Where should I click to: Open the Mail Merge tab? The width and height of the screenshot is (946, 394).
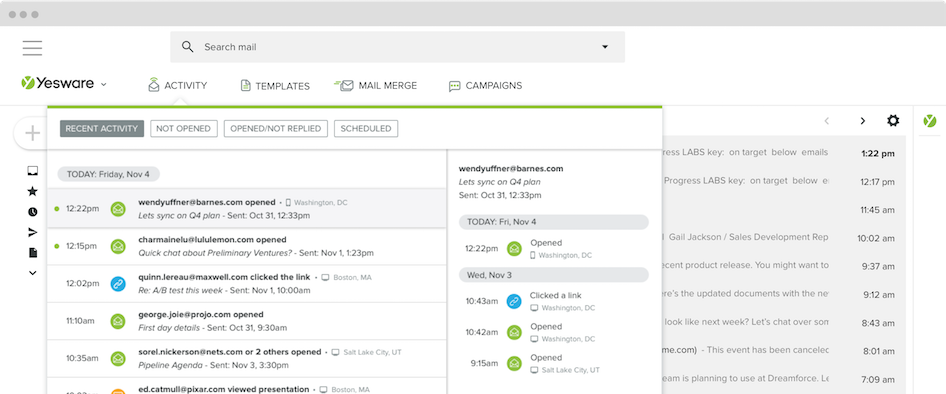point(375,86)
